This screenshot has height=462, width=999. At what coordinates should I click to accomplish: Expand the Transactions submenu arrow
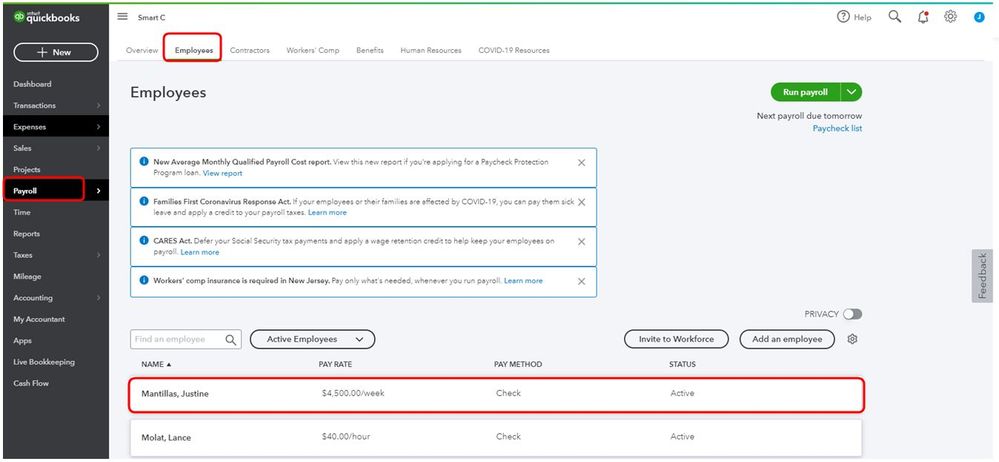coord(98,106)
